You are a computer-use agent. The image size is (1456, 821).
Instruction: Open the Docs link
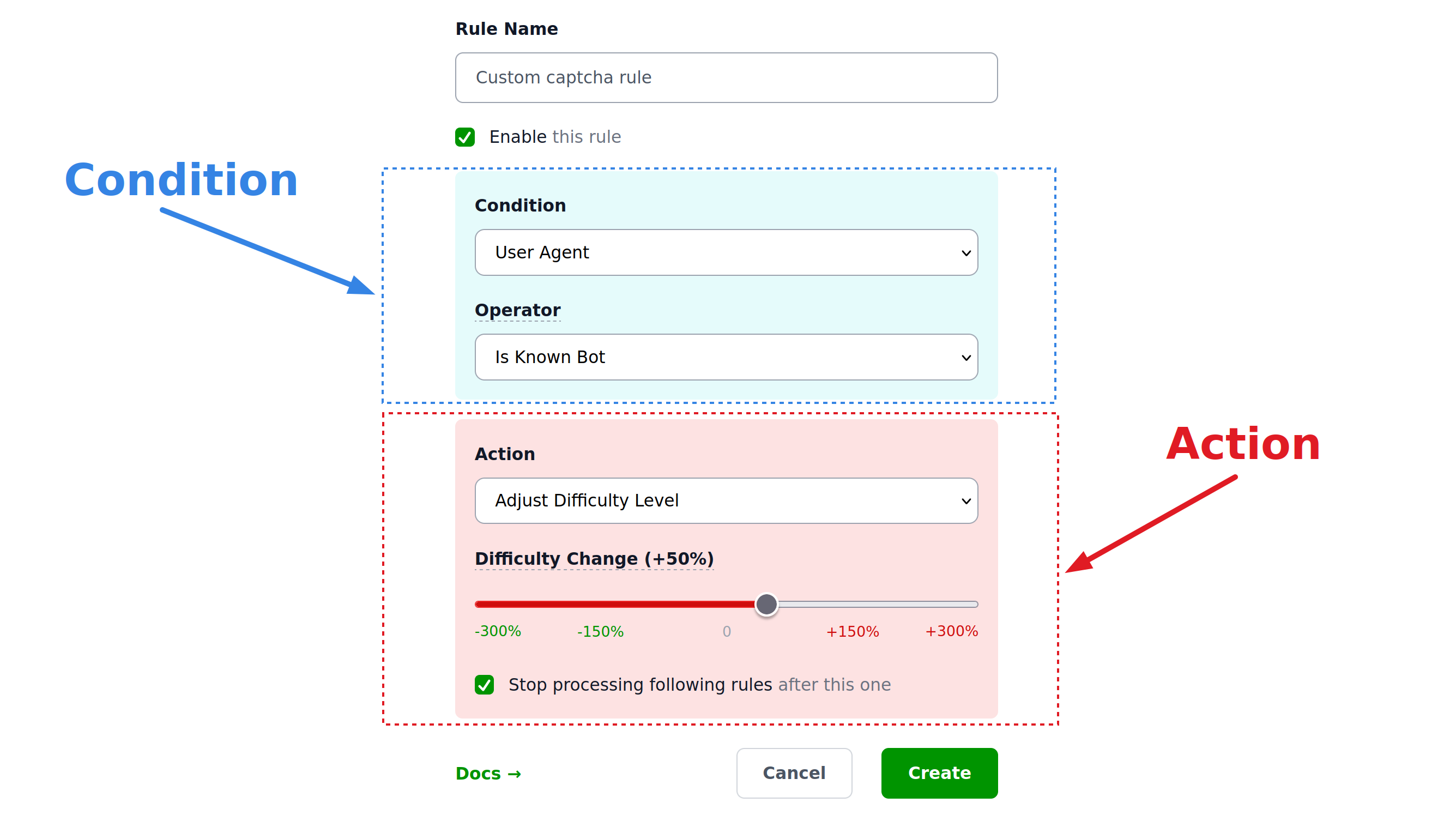coord(488,773)
